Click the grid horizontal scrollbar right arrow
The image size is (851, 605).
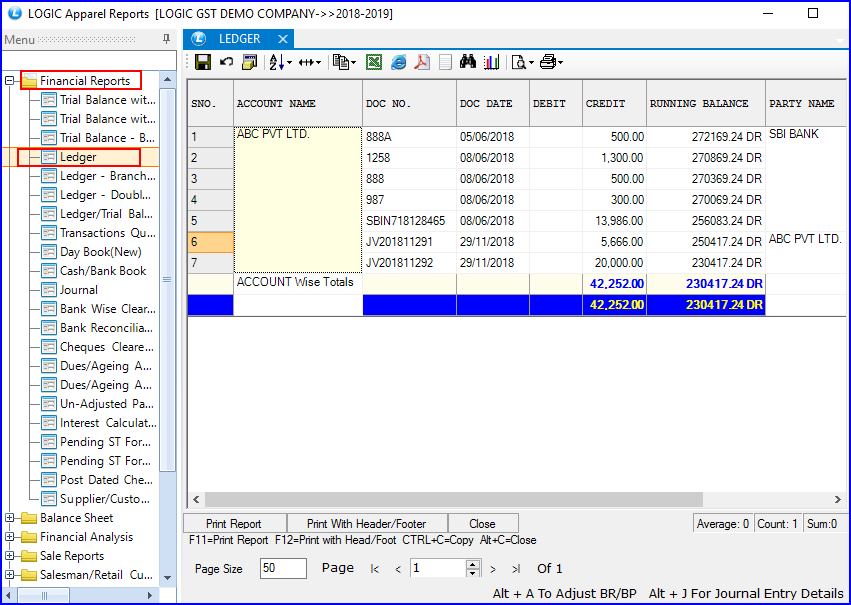(x=837, y=499)
